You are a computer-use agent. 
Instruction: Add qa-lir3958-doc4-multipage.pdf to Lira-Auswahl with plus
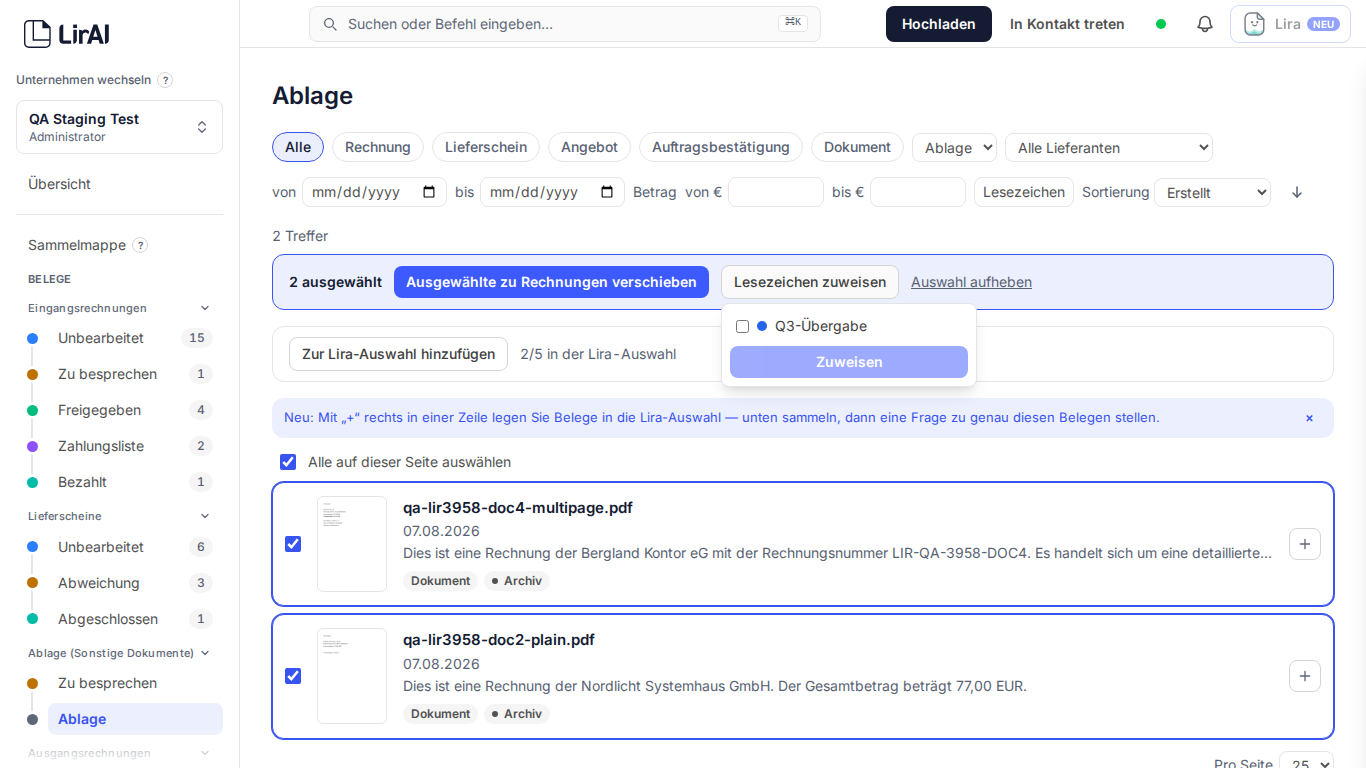[x=1305, y=544]
